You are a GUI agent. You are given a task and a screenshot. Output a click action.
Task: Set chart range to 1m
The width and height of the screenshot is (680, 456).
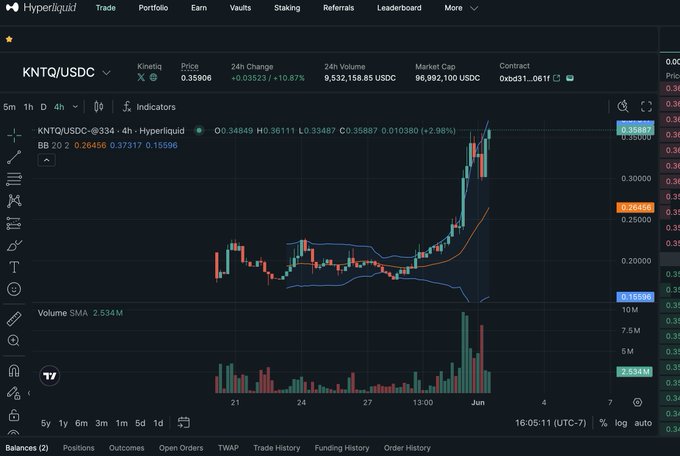pos(121,423)
